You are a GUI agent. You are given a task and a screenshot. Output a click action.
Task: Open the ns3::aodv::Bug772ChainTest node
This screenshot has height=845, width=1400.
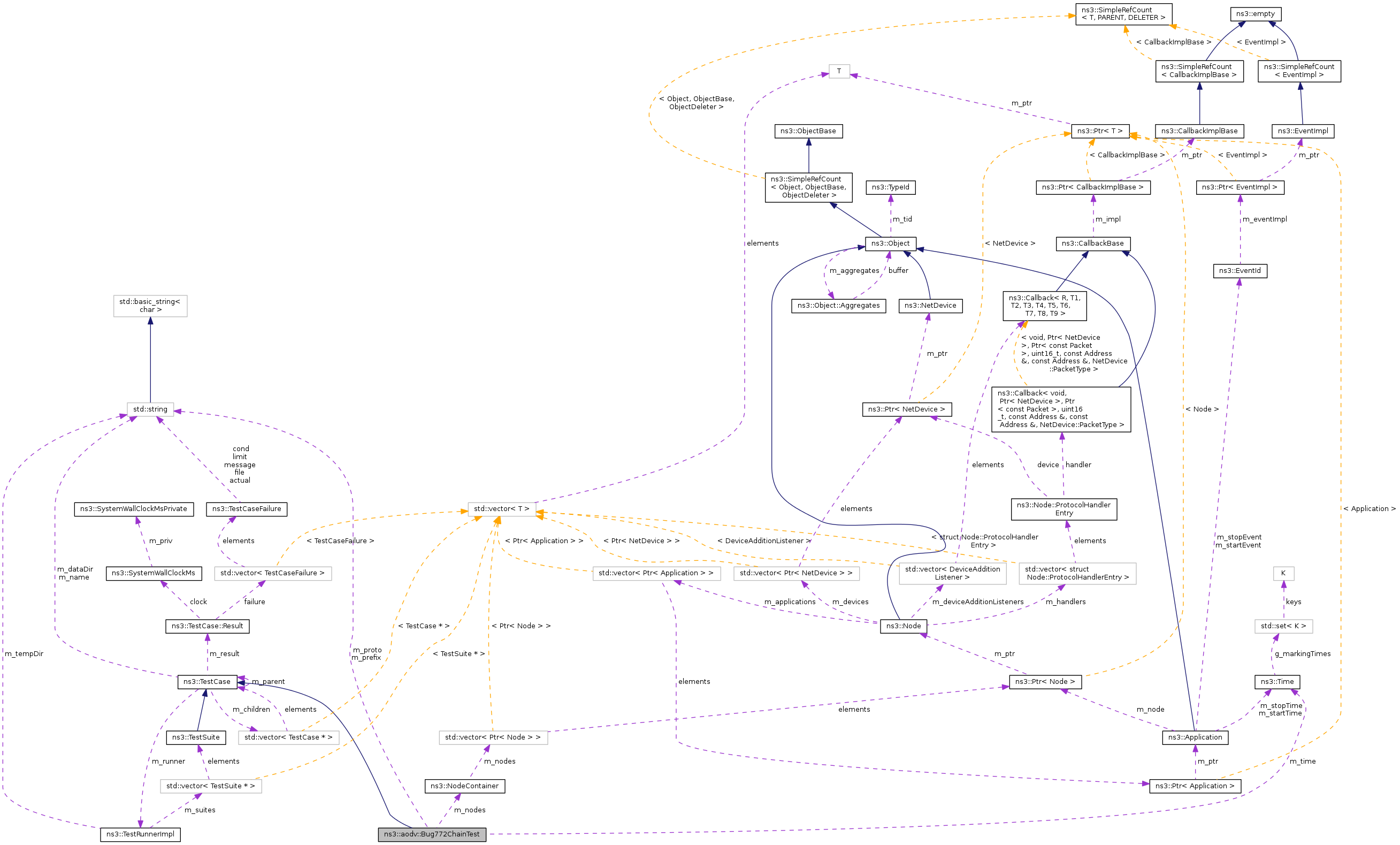[x=432, y=834]
